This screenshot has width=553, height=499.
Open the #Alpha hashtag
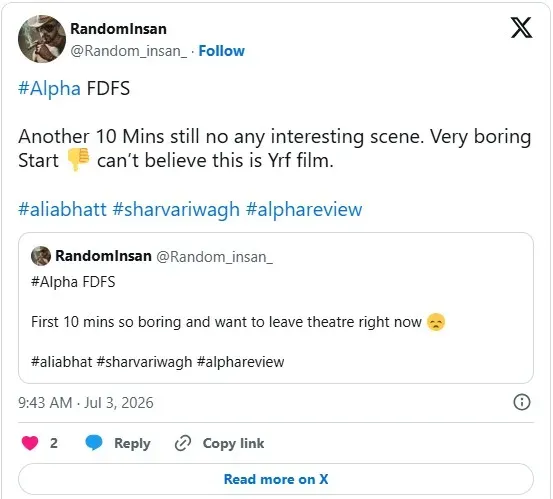pyautogui.click(x=49, y=88)
